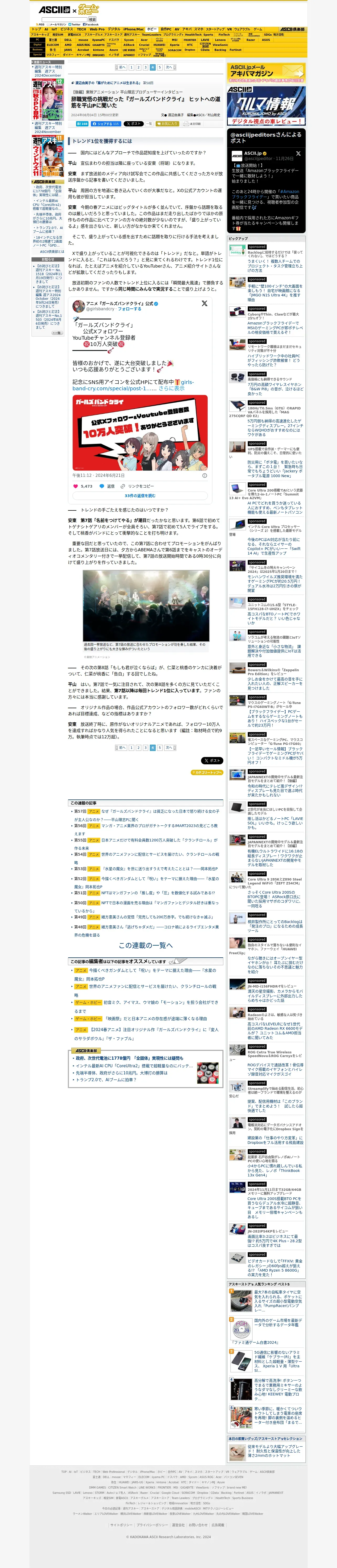The width and height of the screenshot is (337, 1568).
Task: Click the ASCII.jp logo in header
Action: (x=54, y=10)
